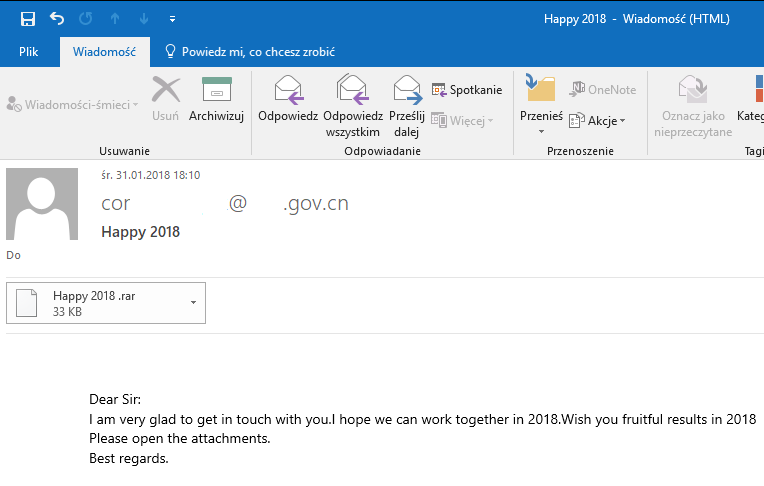Click the Undo arrow icon
This screenshot has height=486, width=764.
(x=56, y=19)
